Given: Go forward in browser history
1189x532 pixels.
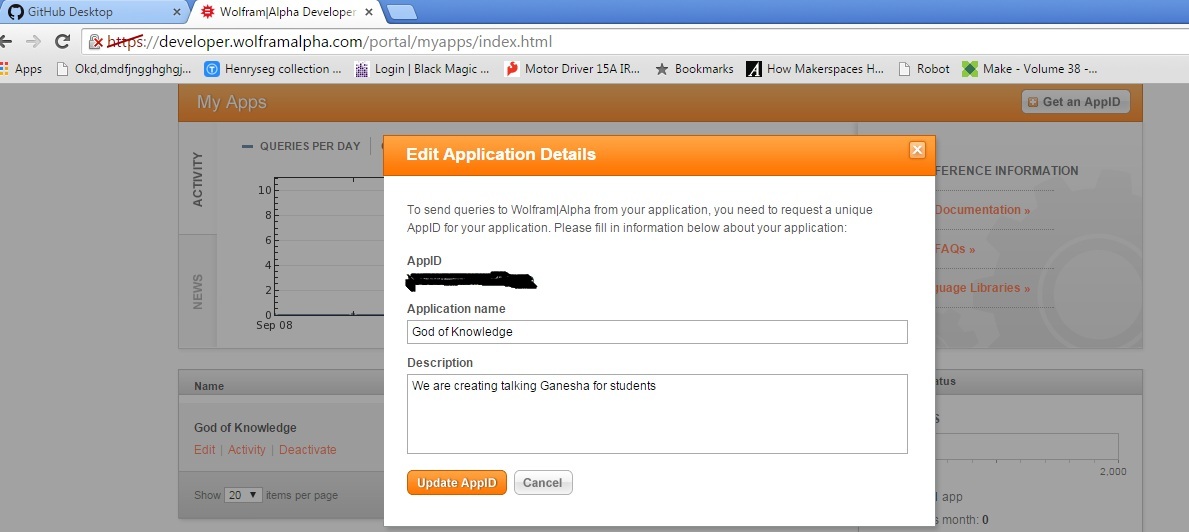Looking at the screenshot, I should 33,42.
